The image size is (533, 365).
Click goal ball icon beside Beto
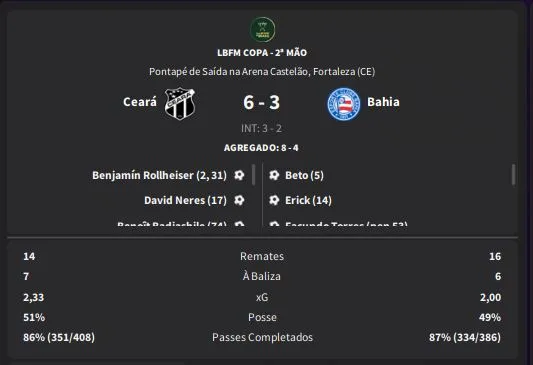pos(274,175)
